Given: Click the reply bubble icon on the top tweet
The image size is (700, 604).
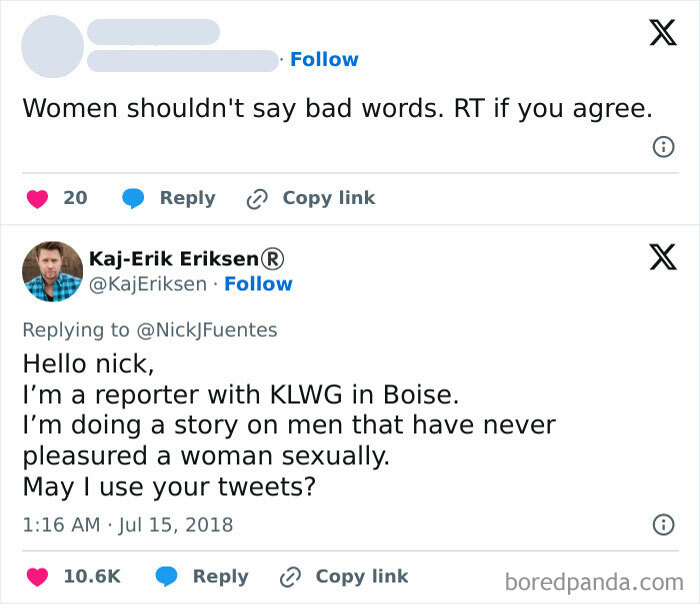Looking at the screenshot, I should coord(133,198).
